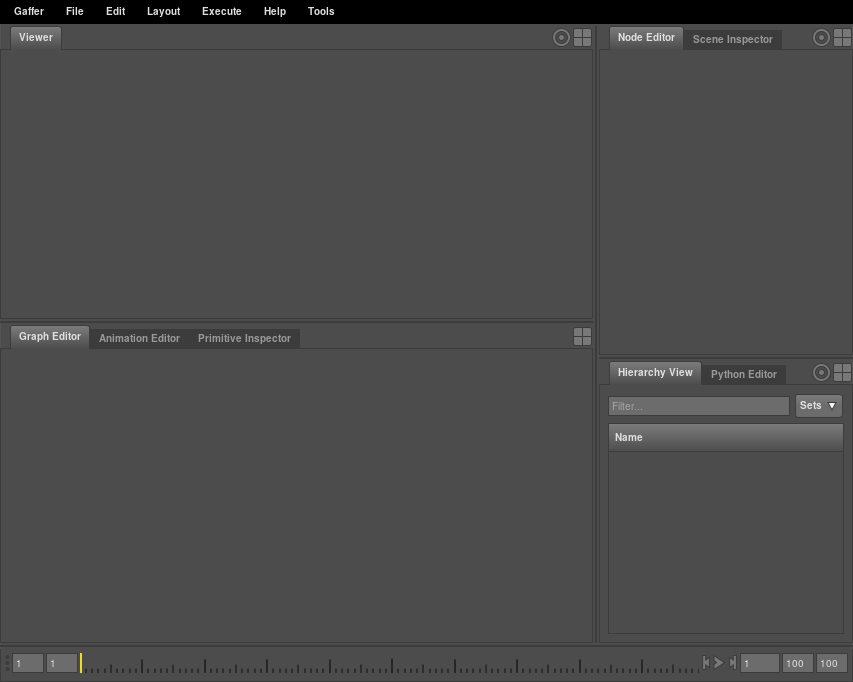Switch to the Scene Inspector tab
The image size is (853, 682).
732,40
